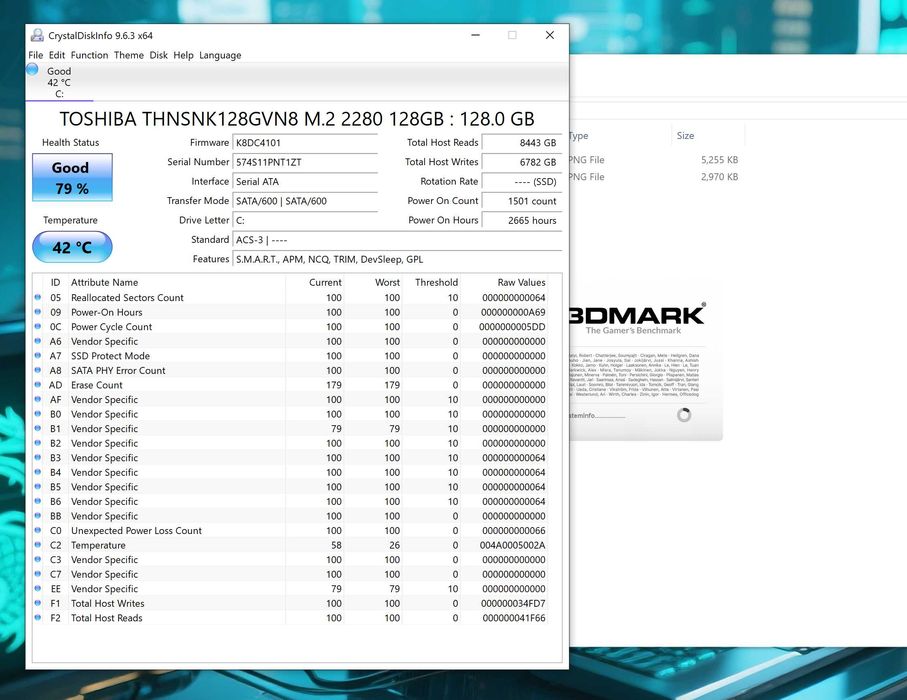Close the CrystalDiskInfo window
907x700 pixels.
(550, 35)
